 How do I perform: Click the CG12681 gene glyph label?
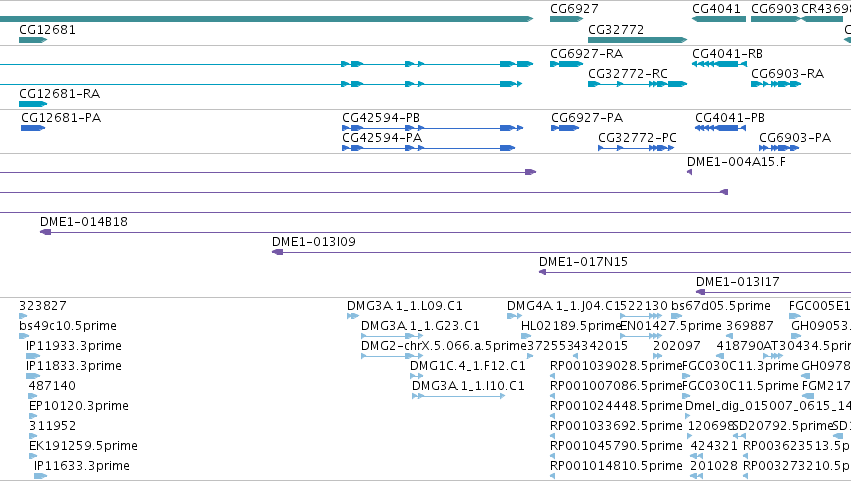(x=47, y=30)
